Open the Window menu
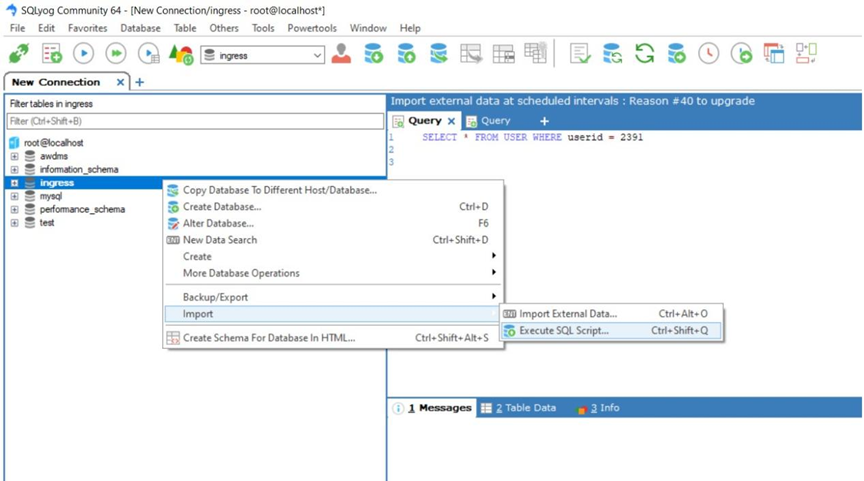The height and width of the screenshot is (481, 864). (368, 28)
